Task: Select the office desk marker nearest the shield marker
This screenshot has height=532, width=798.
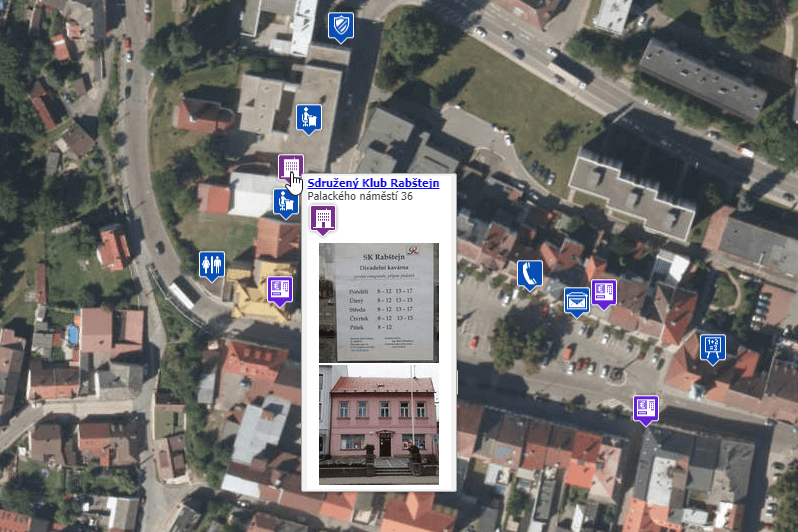Action: click(x=309, y=119)
